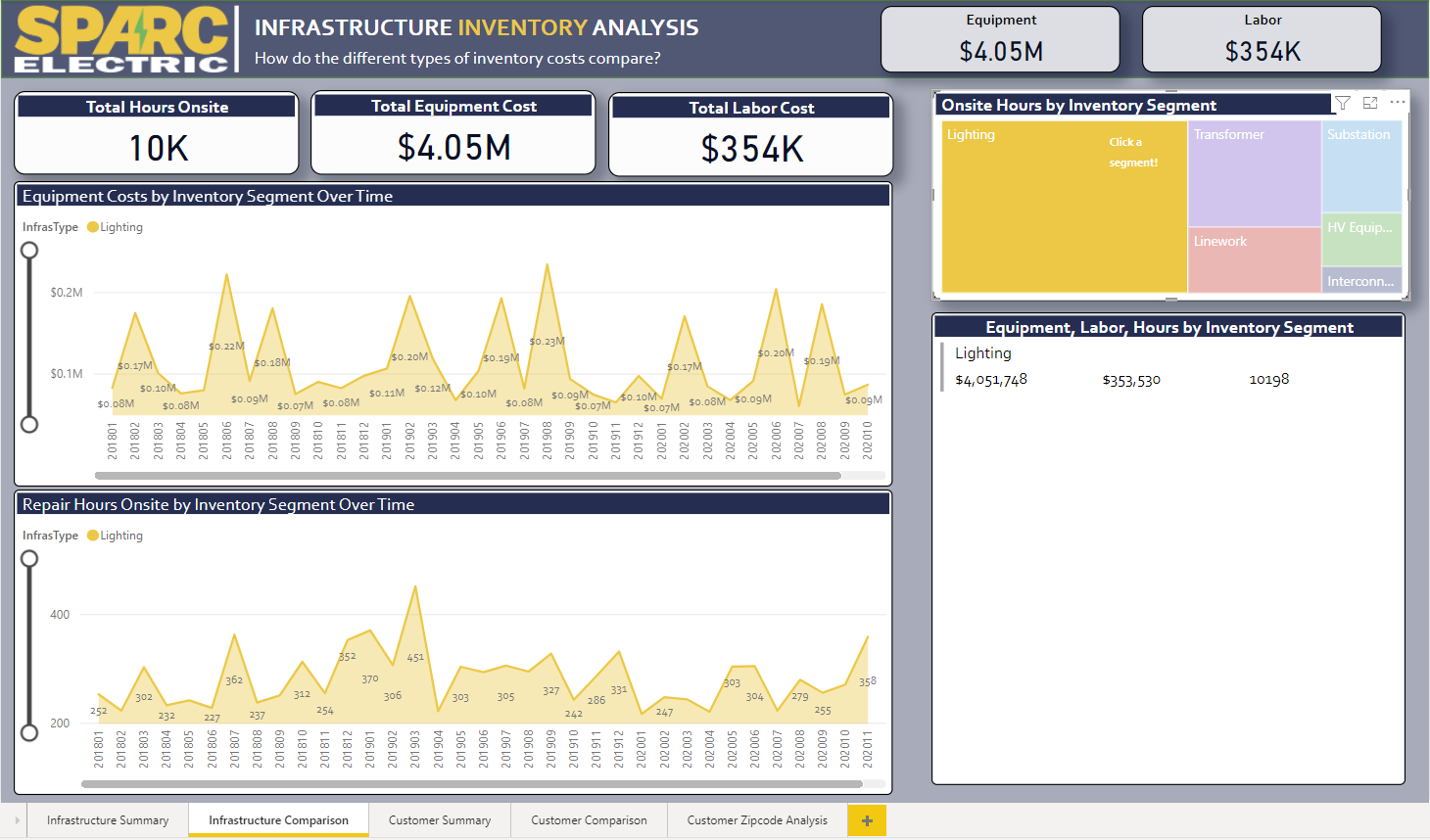The image size is (1430, 840).
Task: Click Equipment Costs by Inventory Segment title
Action: (208, 197)
